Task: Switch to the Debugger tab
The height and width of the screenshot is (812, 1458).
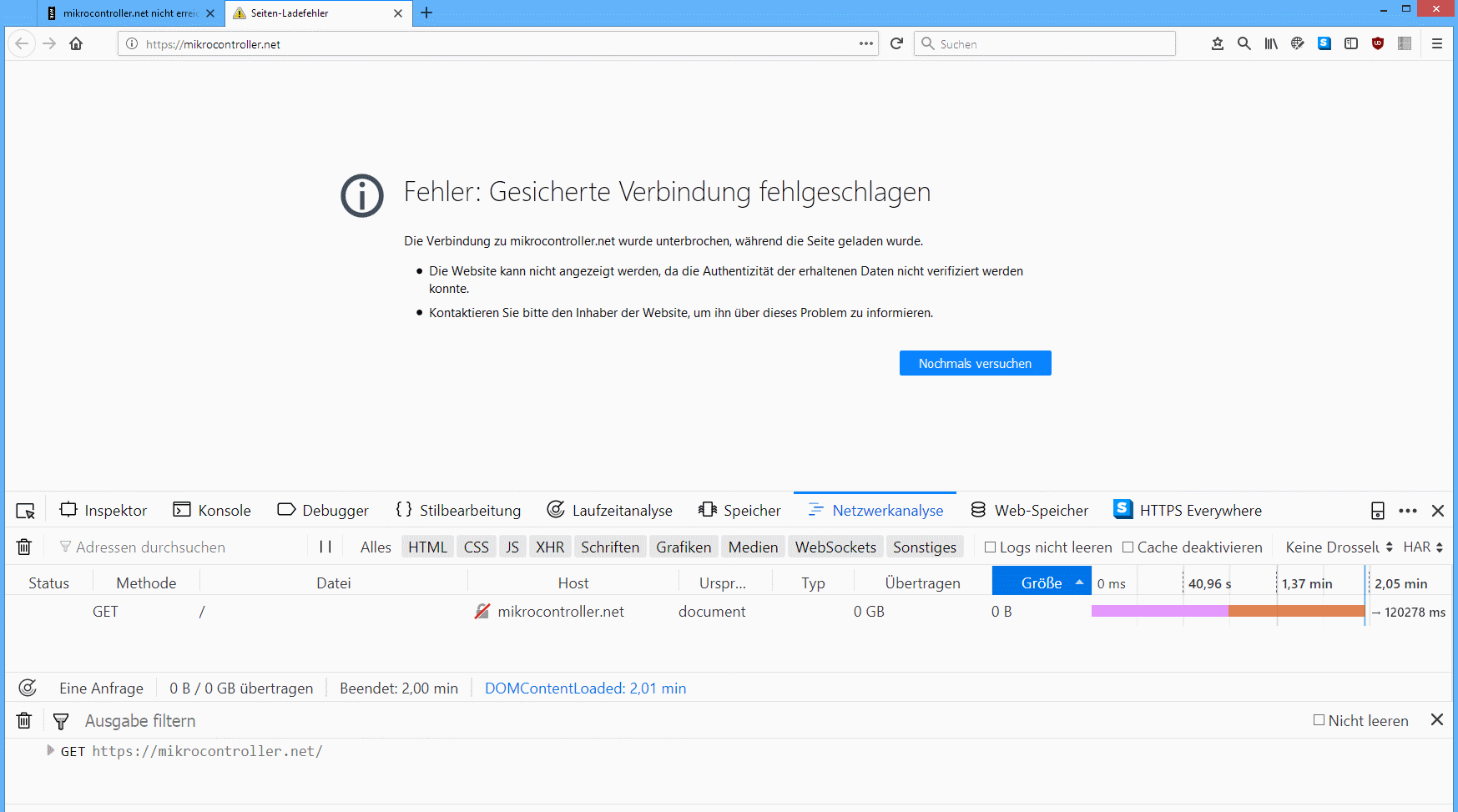Action: (323, 510)
